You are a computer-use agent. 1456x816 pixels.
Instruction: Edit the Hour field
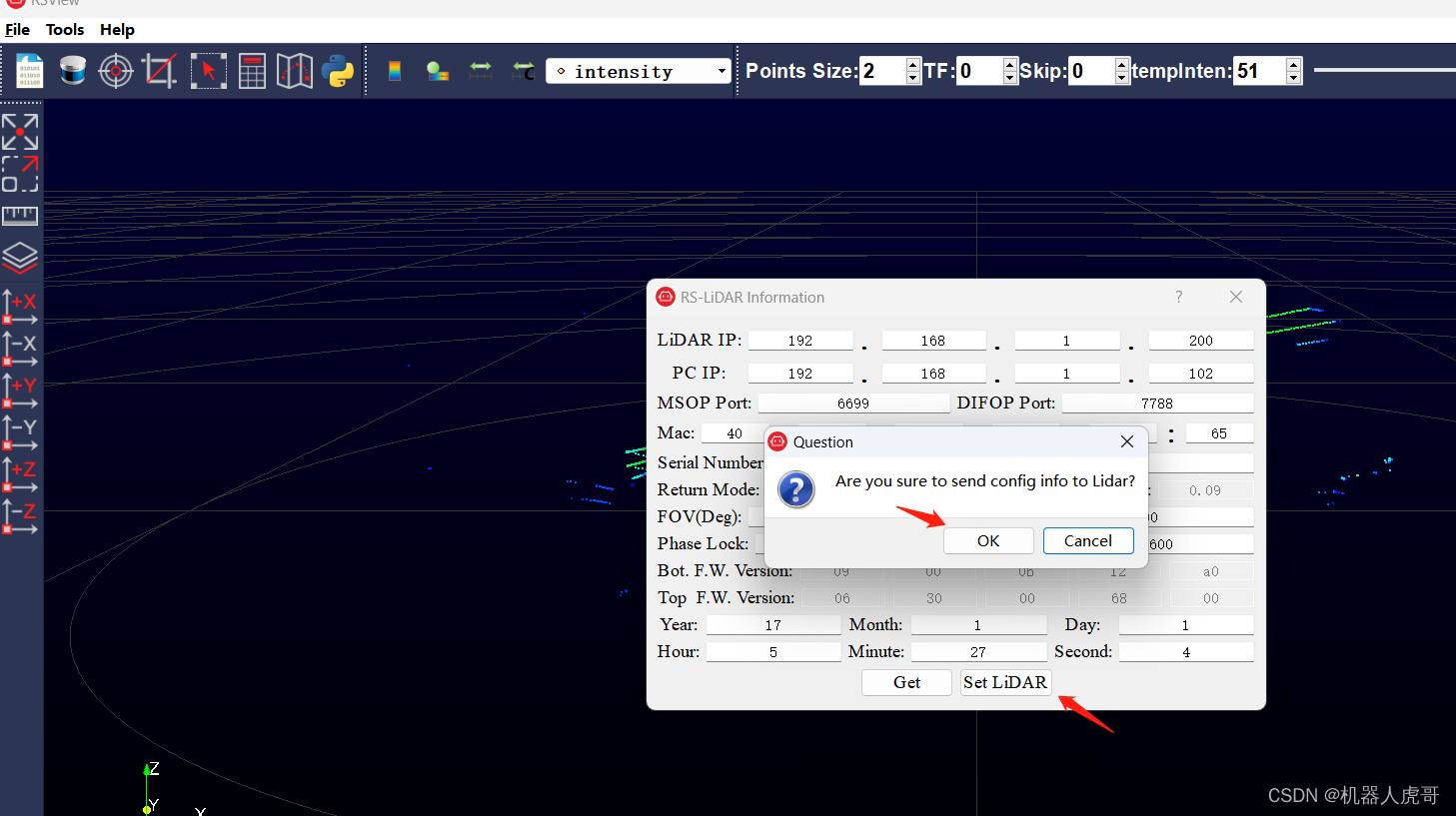coord(773,652)
